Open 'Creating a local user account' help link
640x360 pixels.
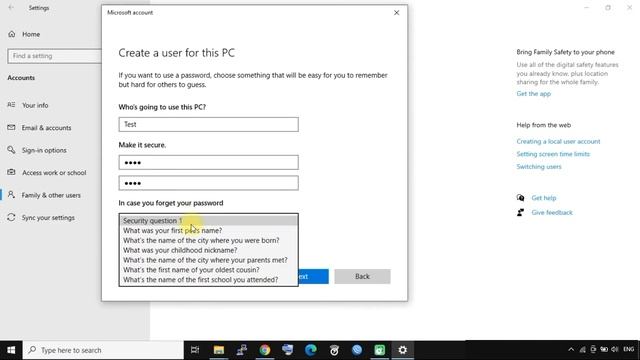click(558, 142)
